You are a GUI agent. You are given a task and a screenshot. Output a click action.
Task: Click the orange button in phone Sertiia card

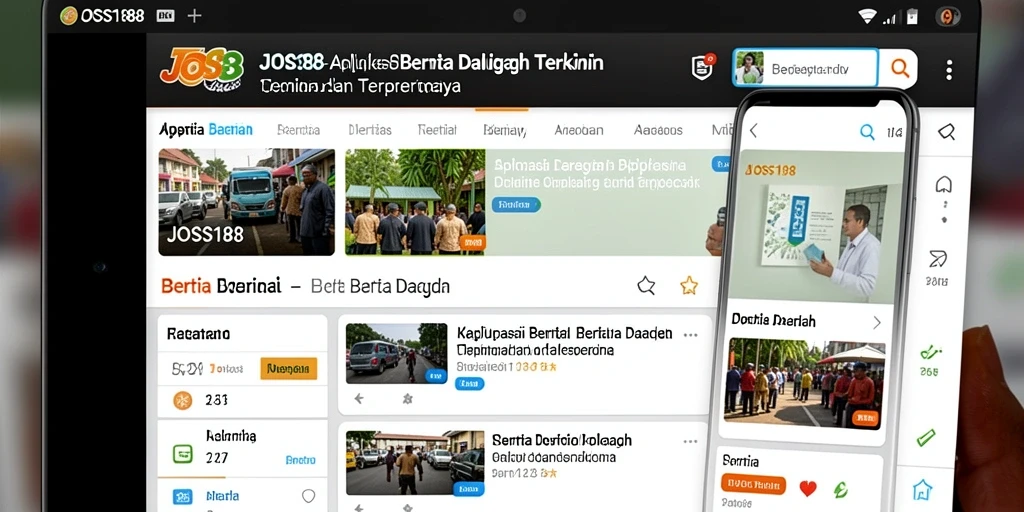click(x=753, y=485)
